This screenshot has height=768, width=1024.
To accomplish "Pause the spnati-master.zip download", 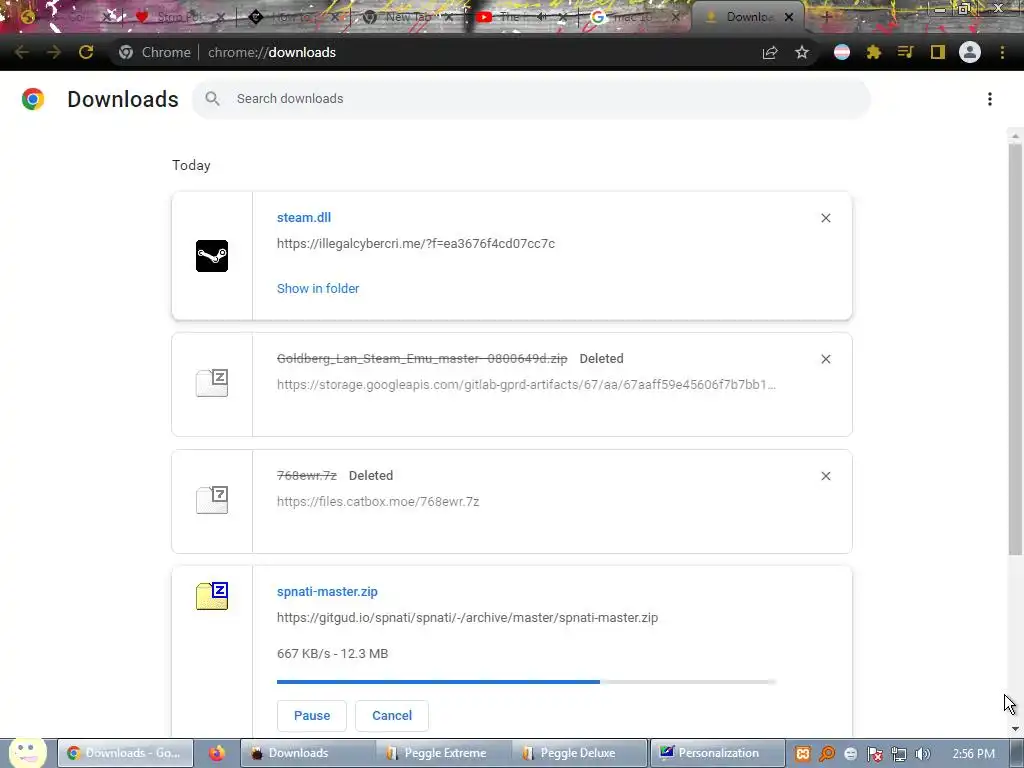I will 312,716.
